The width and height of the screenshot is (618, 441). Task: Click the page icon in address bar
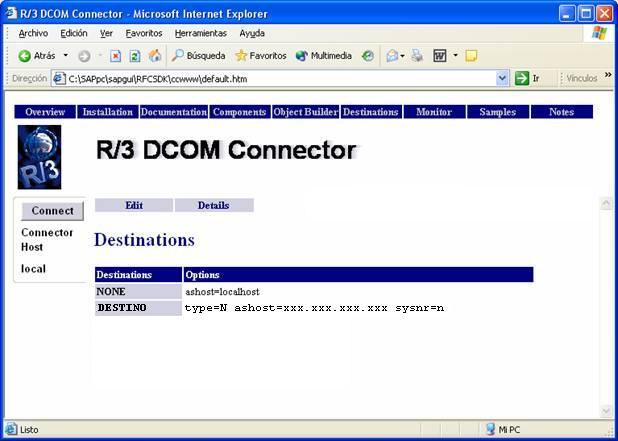59,79
